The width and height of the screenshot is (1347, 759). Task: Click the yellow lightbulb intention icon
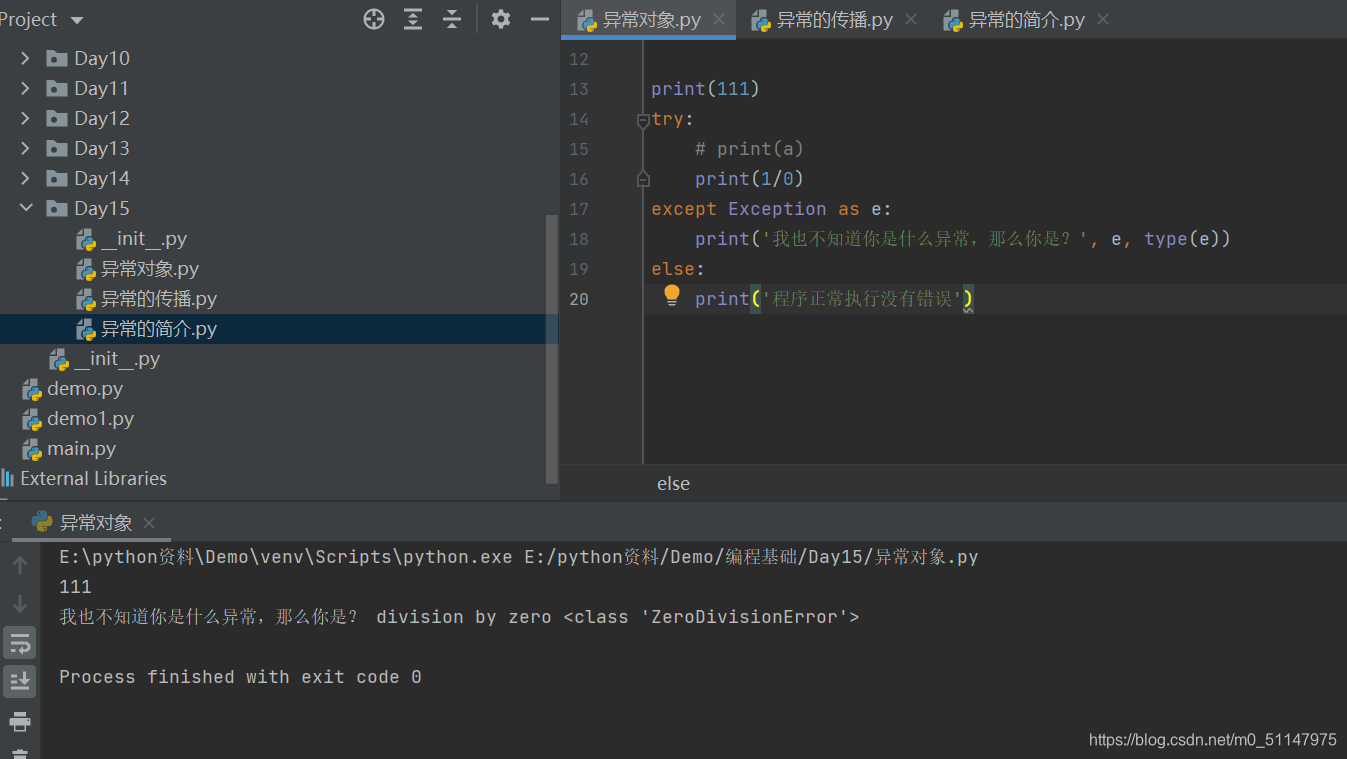pos(672,295)
